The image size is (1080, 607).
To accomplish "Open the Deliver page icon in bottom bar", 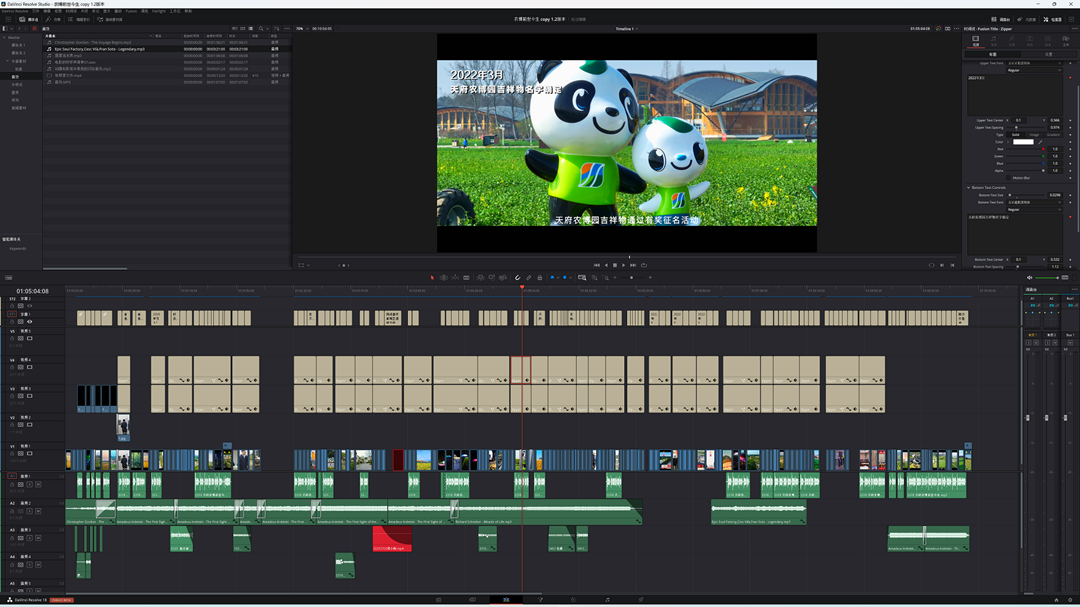I will click(x=641, y=600).
